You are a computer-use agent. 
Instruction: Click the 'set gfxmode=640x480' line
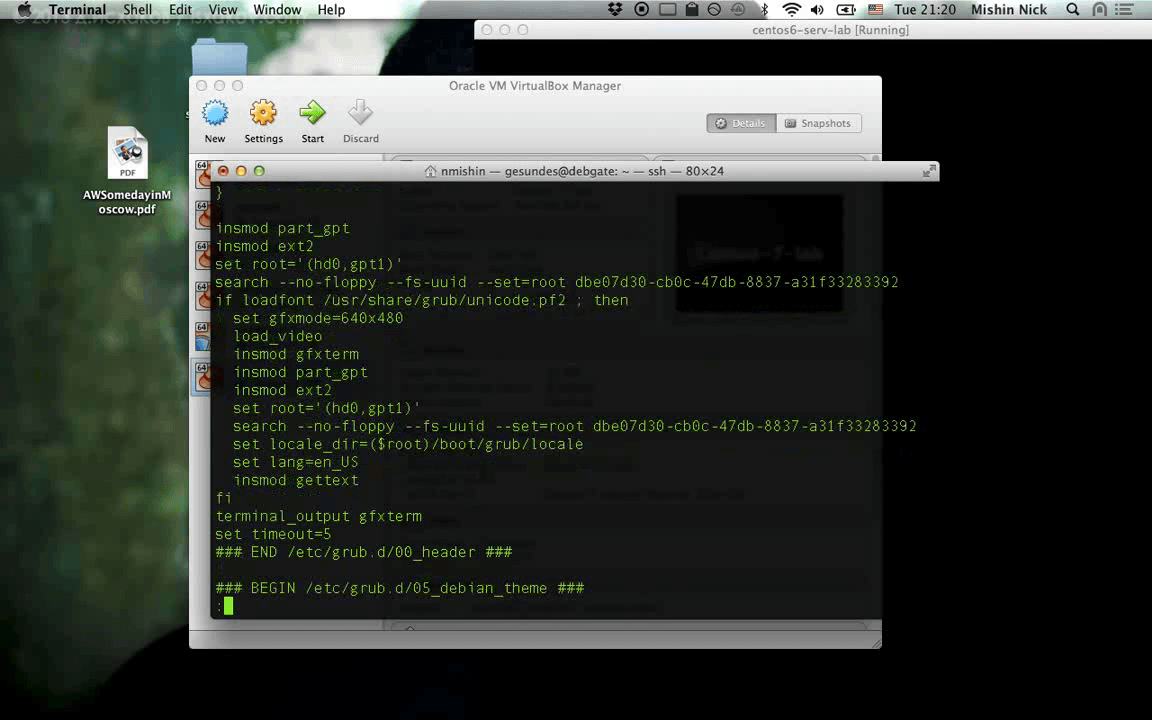pos(318,318)
